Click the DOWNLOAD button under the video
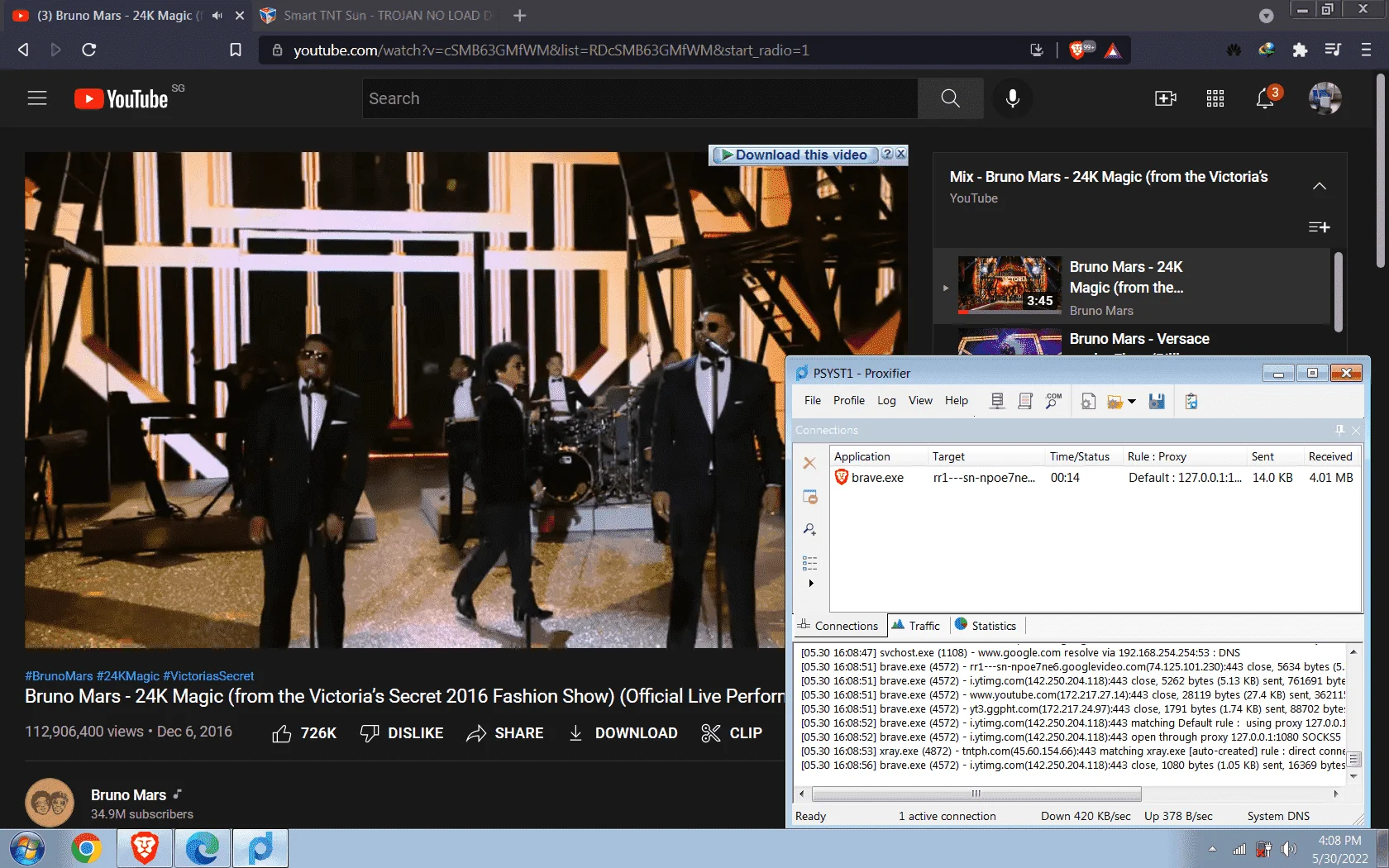Screen dimensions: 1389x868 click(623, 733)
